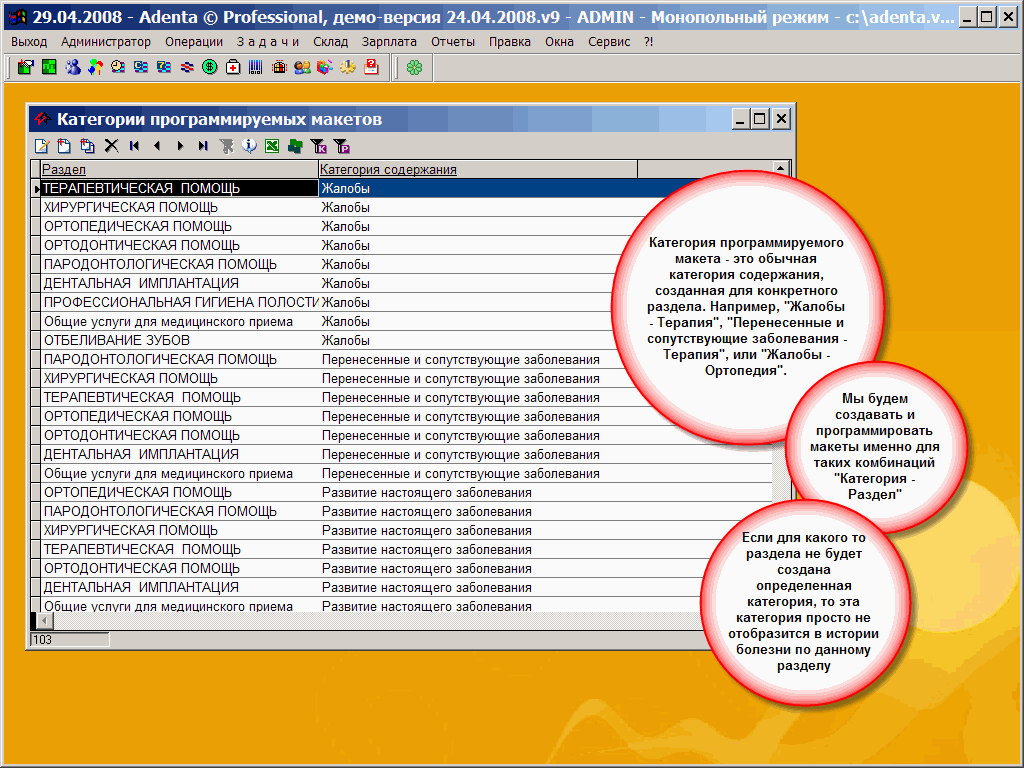Click the filter icon marked K
This screenshot has height=768, width=1024.
pos(319,146)
